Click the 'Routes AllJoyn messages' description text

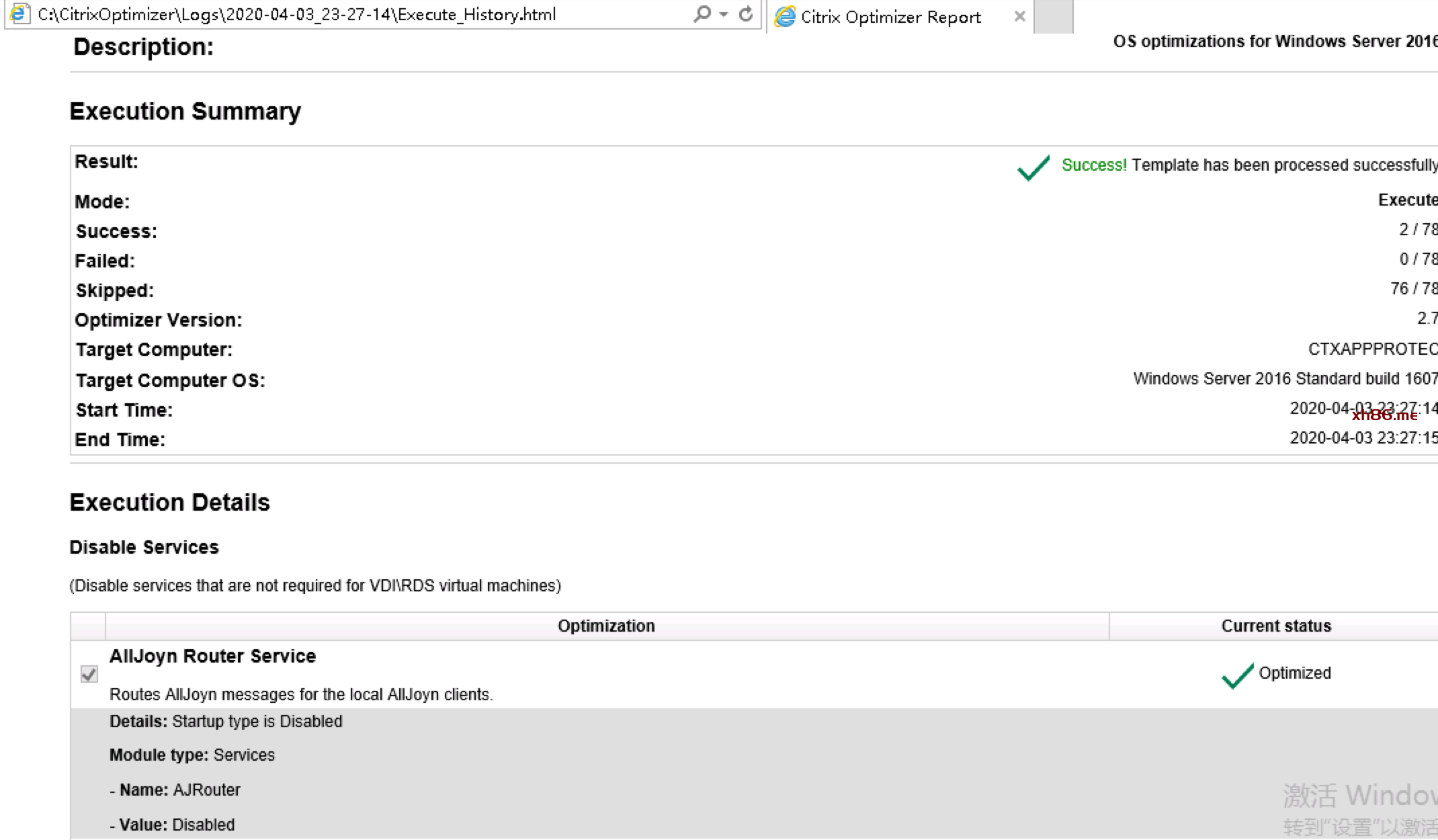(301, 694)
